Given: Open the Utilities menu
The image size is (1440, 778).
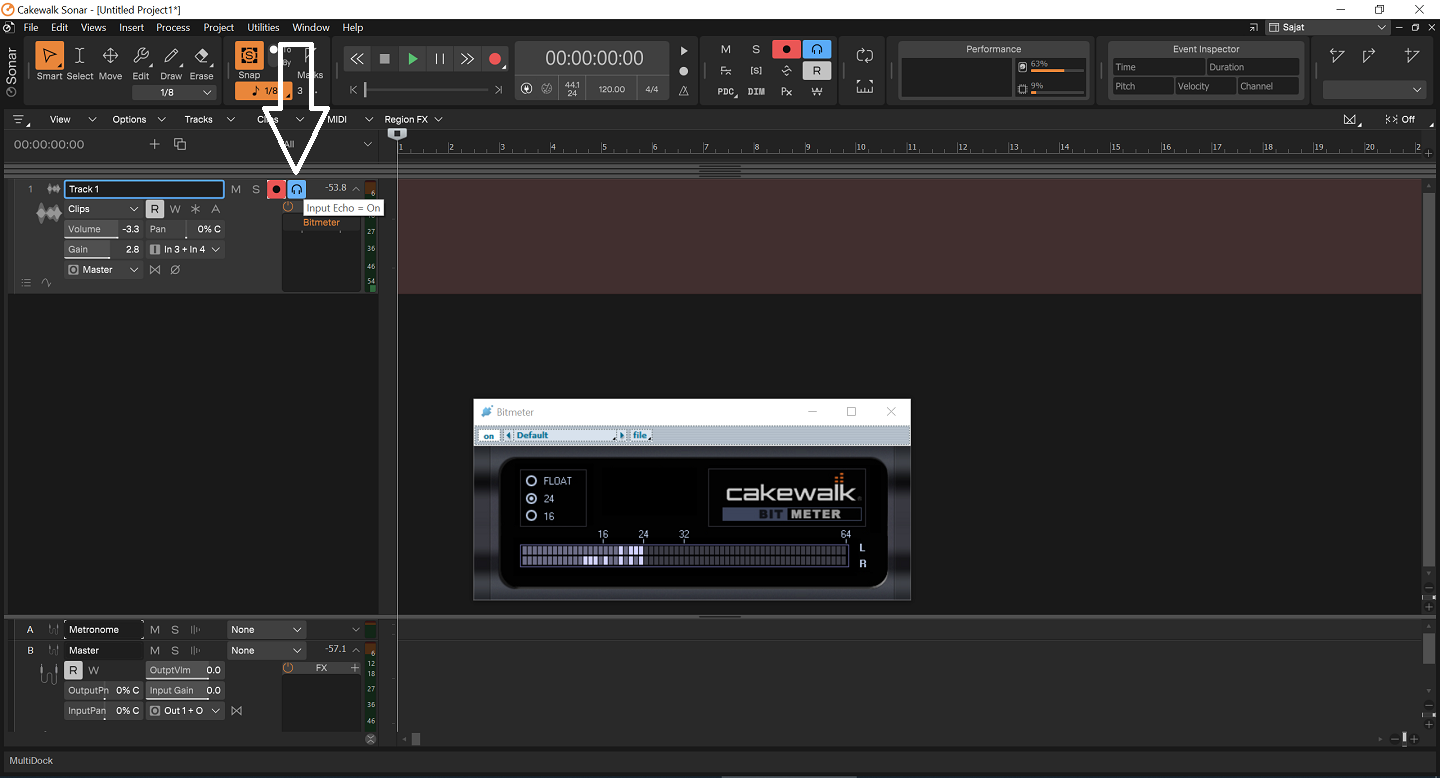Looking at the screenshot, I should coord(264,27).
